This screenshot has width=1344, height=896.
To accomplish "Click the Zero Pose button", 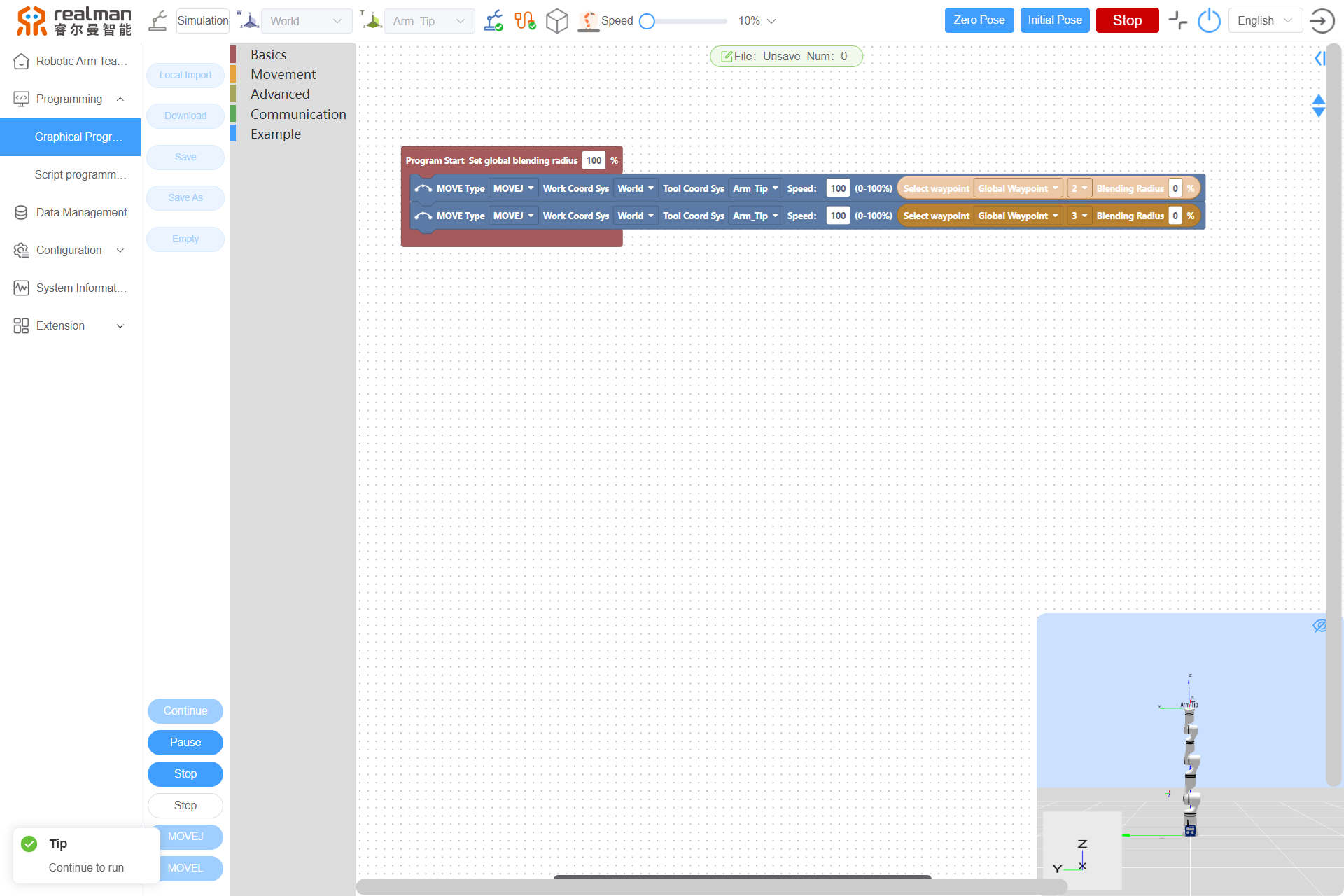I will [x=980, y=20].
